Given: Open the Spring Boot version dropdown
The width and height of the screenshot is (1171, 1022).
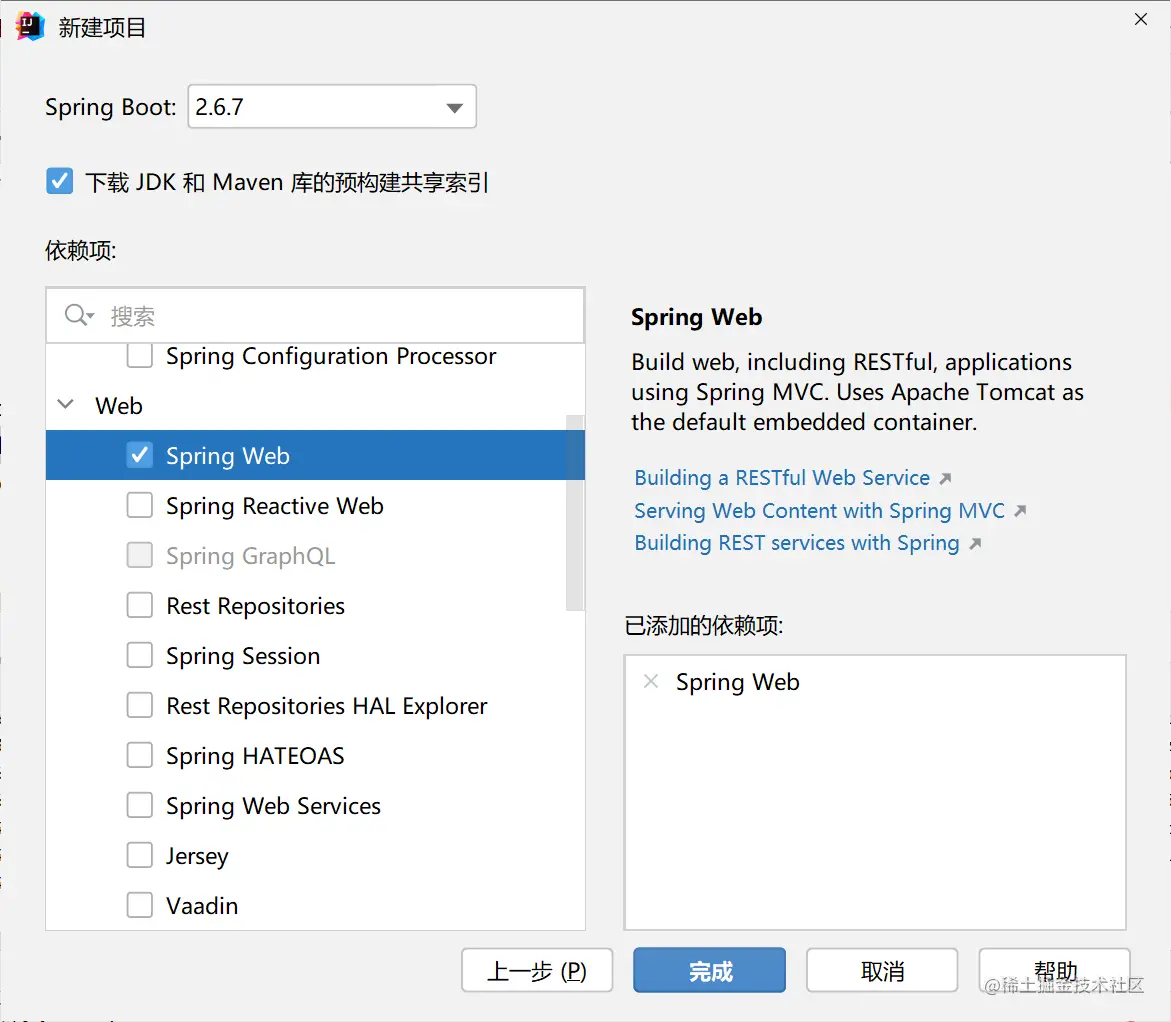Looking at the screenshot, I should tap(454, 108).
